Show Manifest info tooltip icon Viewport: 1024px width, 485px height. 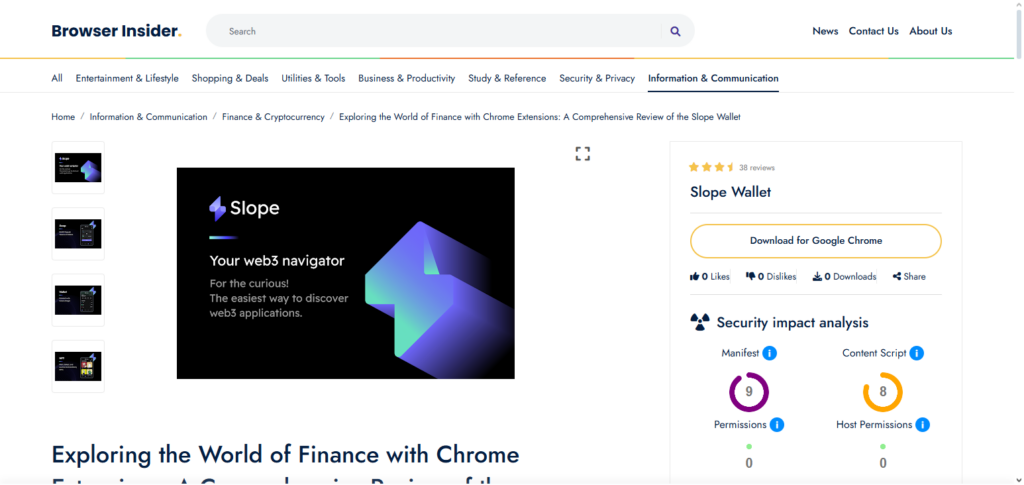[x=770, y=353]
